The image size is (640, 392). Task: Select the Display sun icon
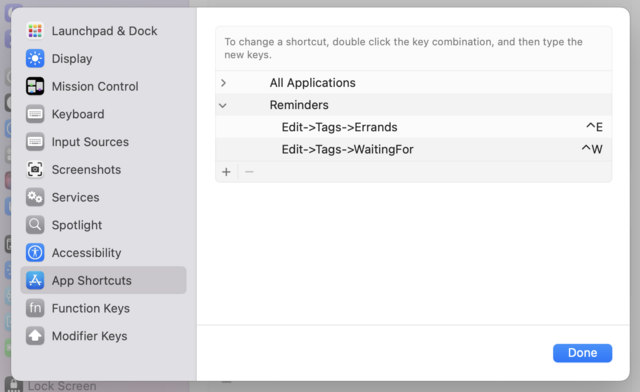tap(35, 59)
